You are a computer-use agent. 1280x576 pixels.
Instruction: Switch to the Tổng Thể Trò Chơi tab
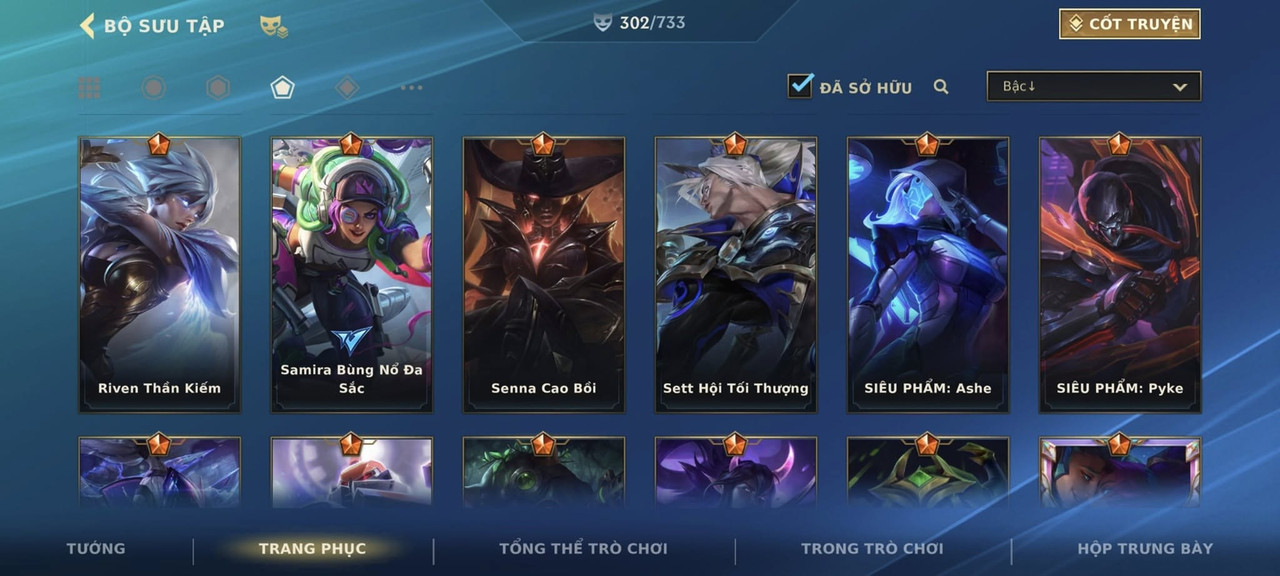point(583,548)
